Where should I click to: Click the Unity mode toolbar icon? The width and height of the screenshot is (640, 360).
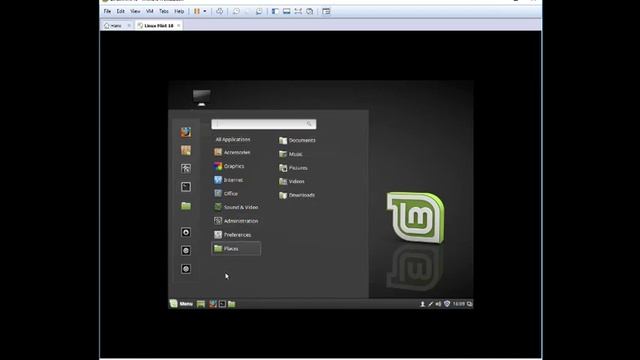tap(309, 11)
